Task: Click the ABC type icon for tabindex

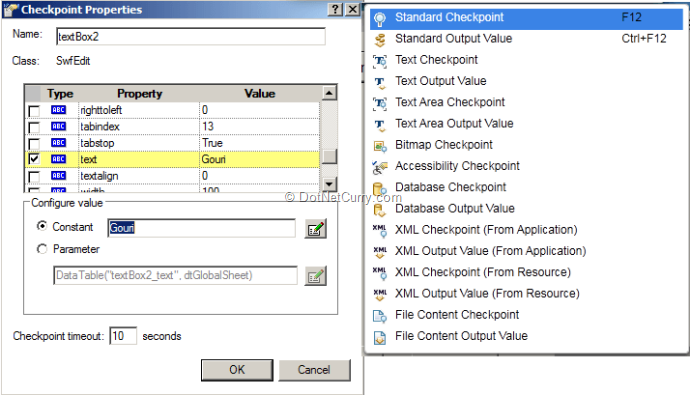Action: 59,127
